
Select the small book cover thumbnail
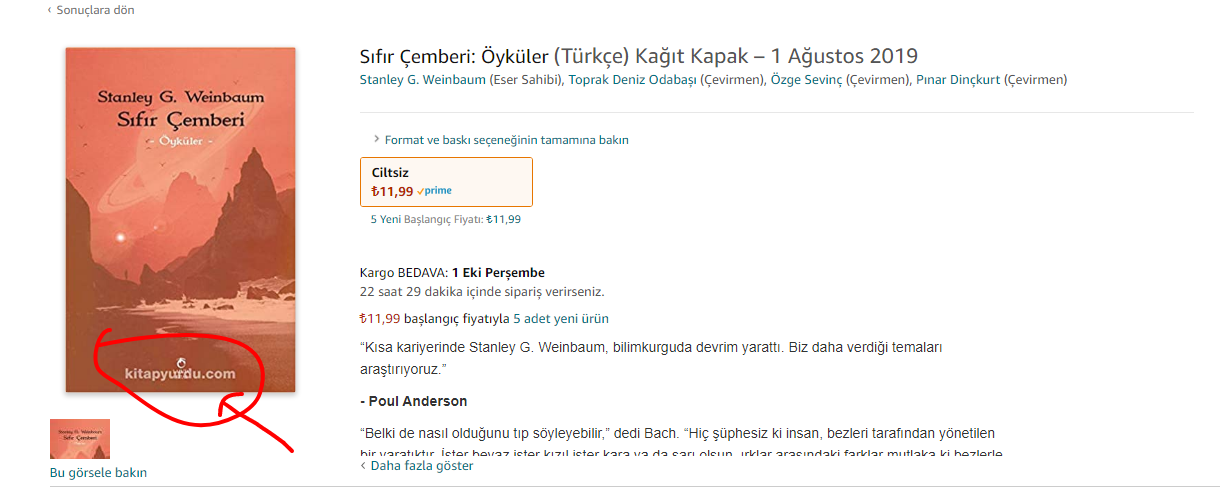tap(80, 438)
